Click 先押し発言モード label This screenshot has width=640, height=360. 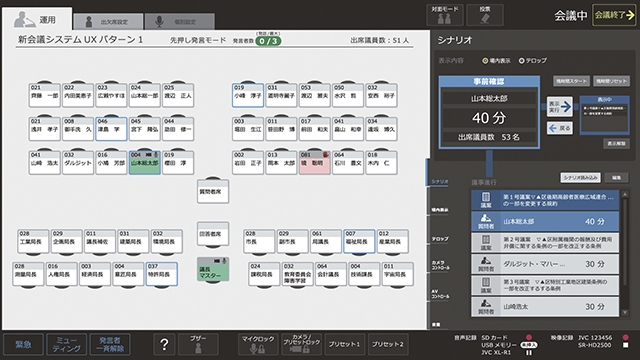pos(198,40)
